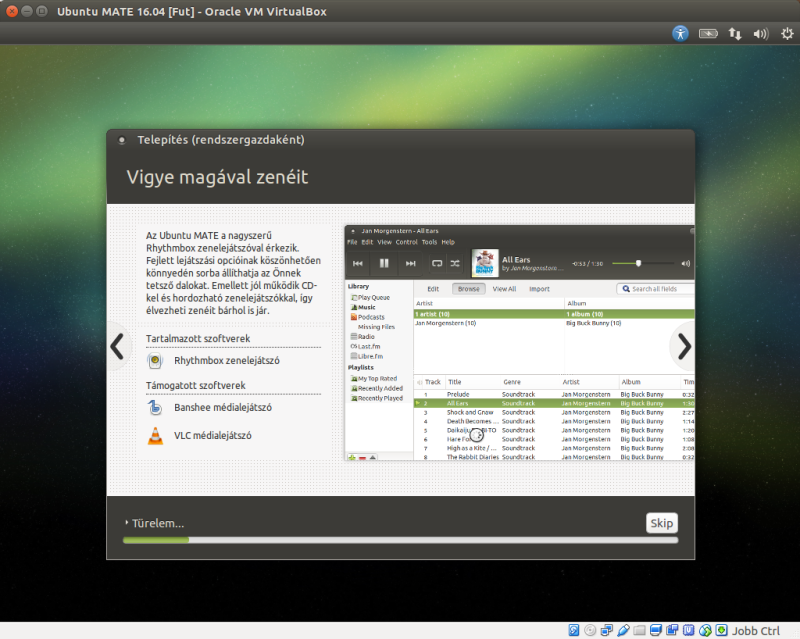Click the Rhythmbox volume speaker icon
The height and width of the screenshot is (639, 800).
tap(686, 263)
